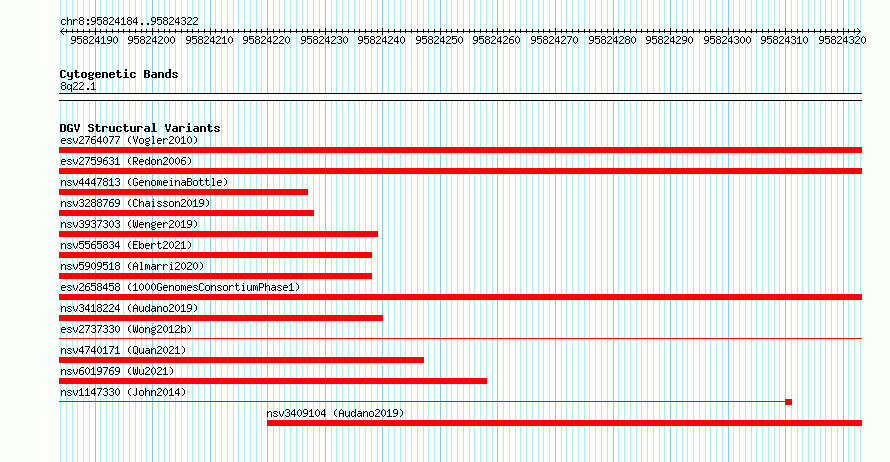Click ruler position 95824240
This screenshot has width=890, height=462.
point(381,40)
